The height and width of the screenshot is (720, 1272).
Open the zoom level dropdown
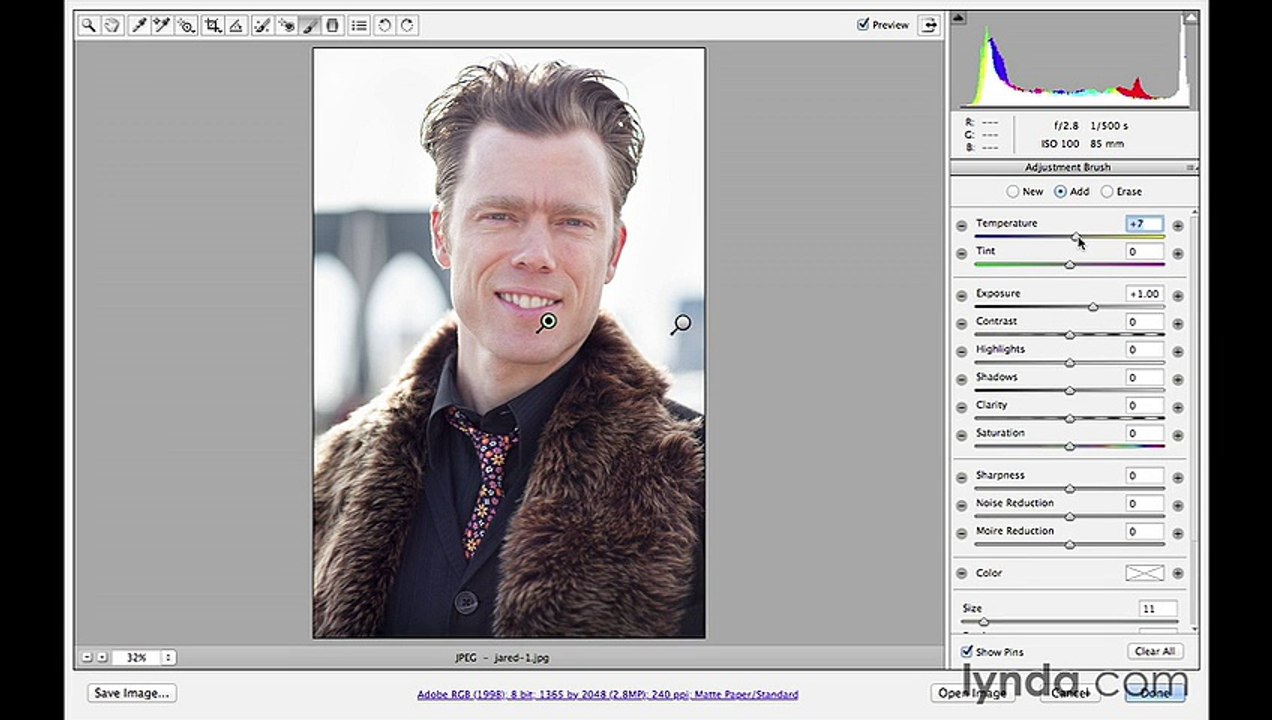(168, 657)
